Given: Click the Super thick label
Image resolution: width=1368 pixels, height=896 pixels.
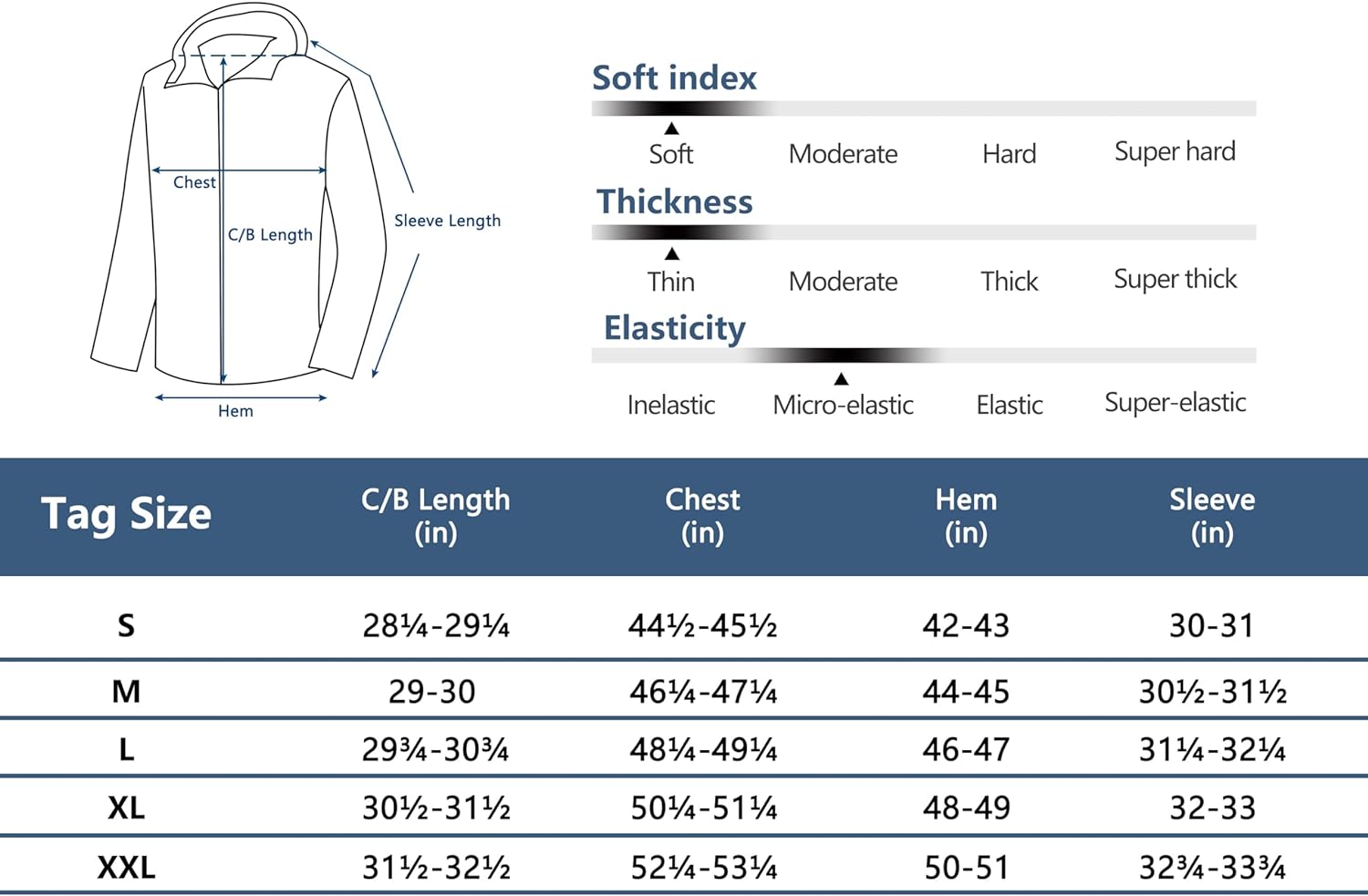Looking at the screenshot, I should tap(1176, 279).
